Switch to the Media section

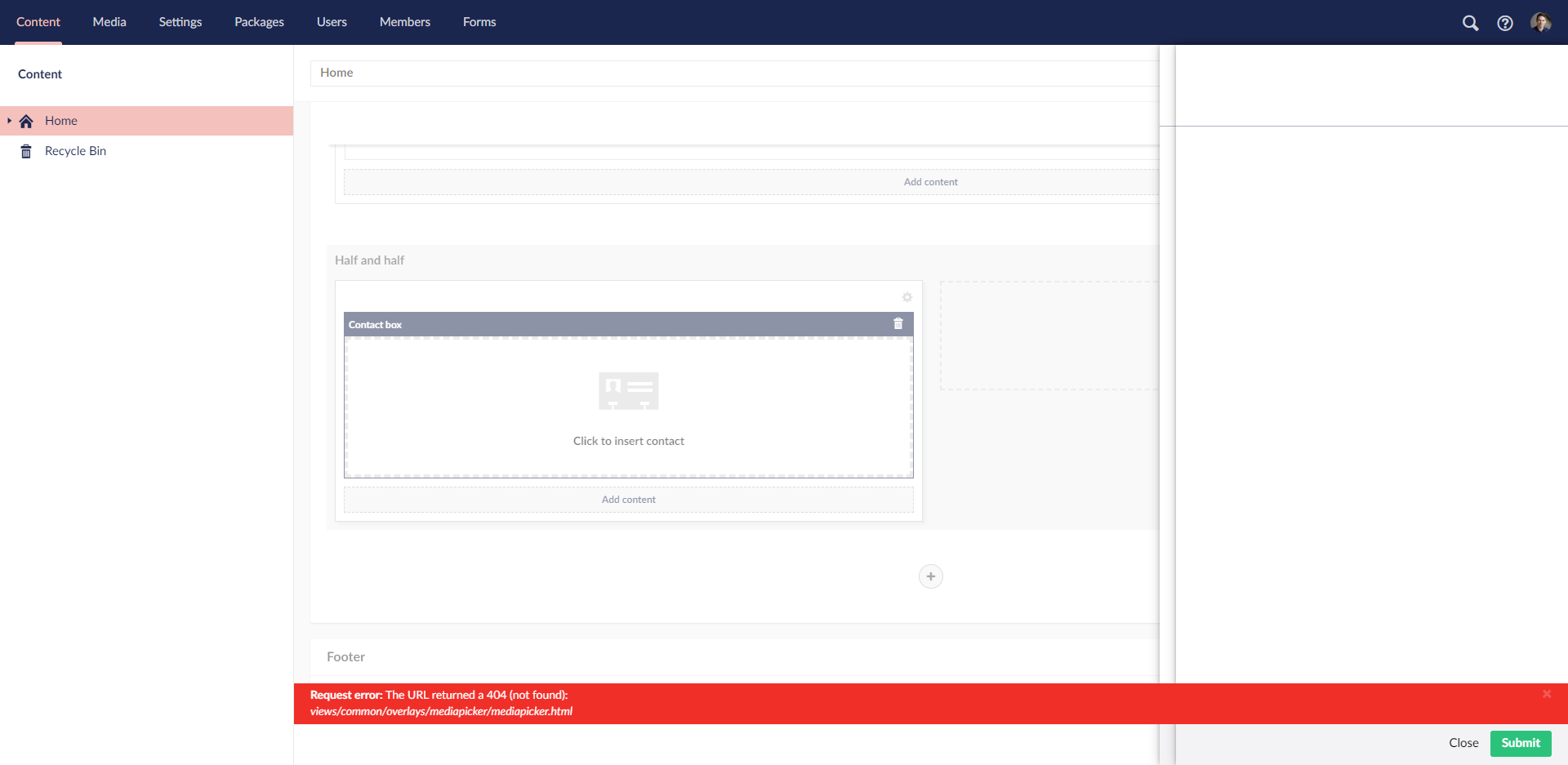tap(109, 22)
